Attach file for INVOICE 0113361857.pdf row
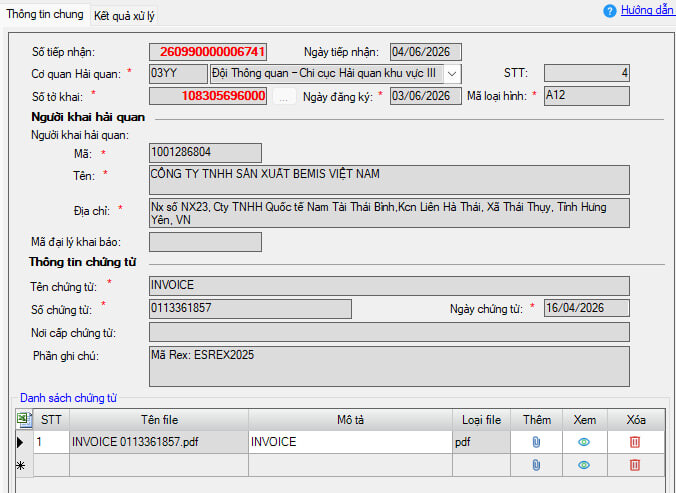The height and width of the screenshot is (493, 676). (536, 442)
